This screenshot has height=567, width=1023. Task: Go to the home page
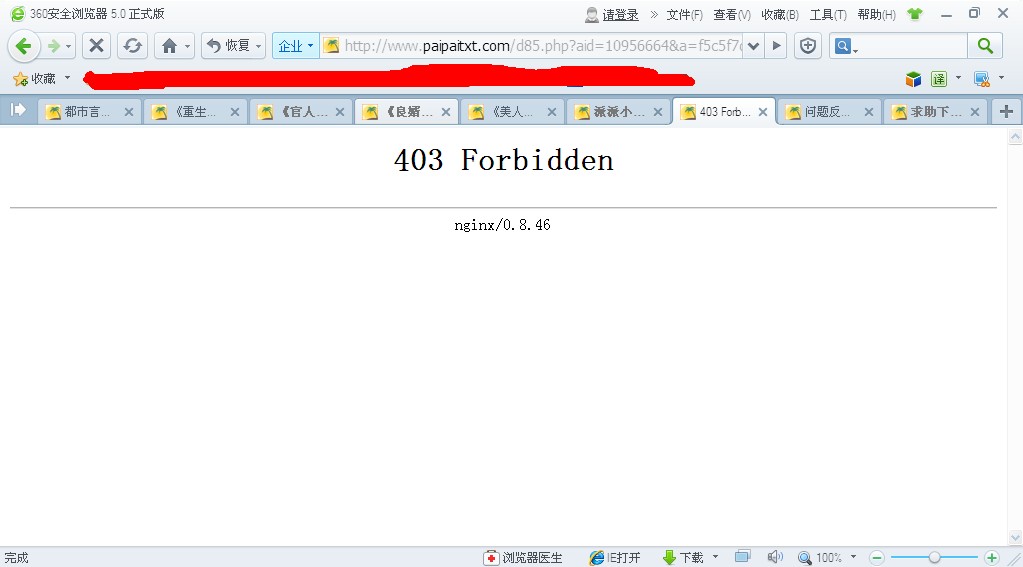[x=169, y=46]
